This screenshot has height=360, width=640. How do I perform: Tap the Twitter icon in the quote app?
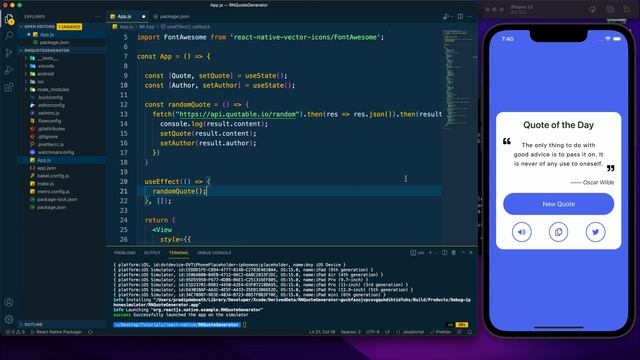(596, 232)
